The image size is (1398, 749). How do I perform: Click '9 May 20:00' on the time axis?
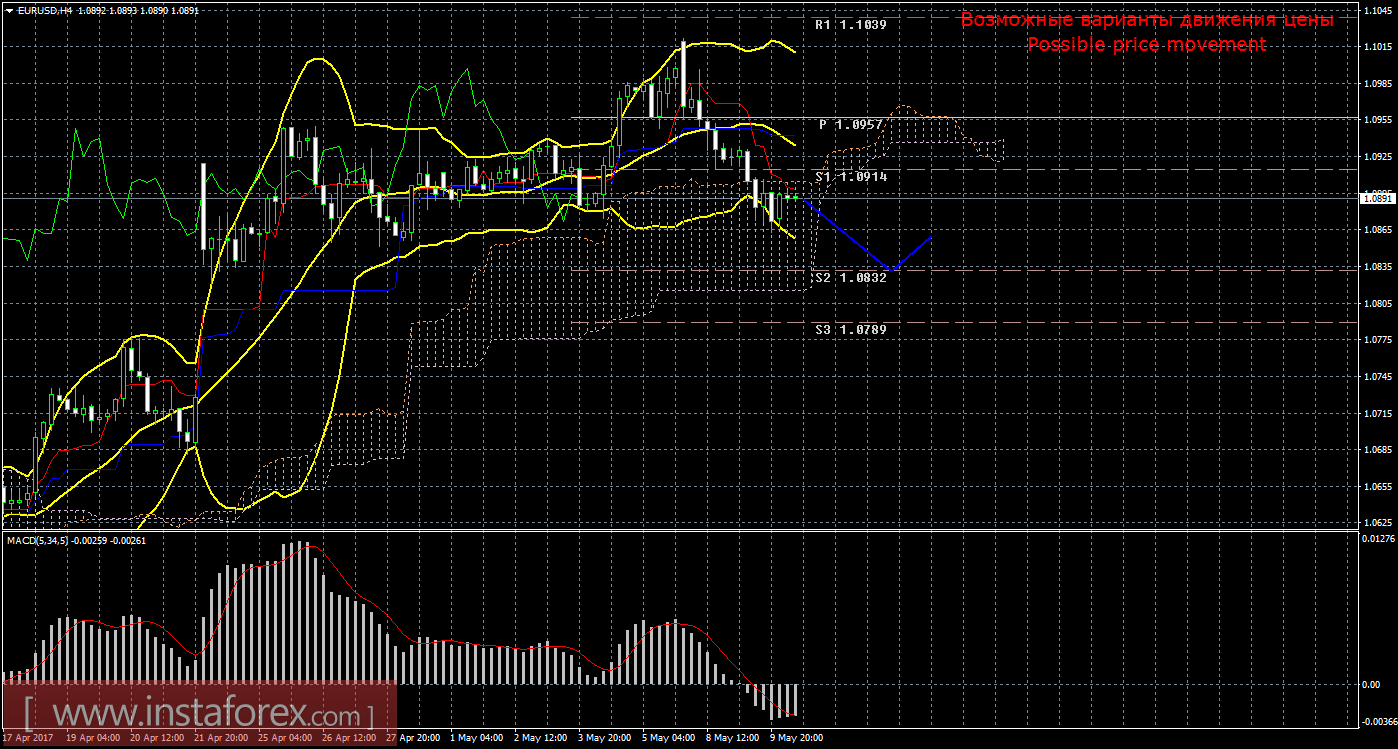(x=795, y=739)
